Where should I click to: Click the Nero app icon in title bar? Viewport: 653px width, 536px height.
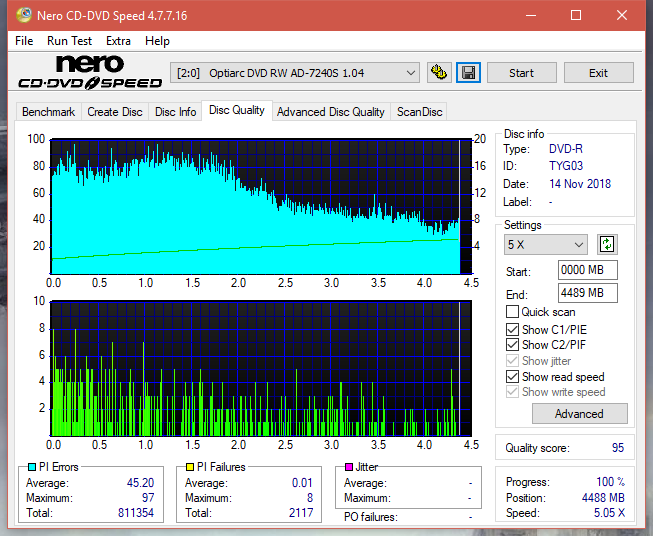[x=24, y=15]
